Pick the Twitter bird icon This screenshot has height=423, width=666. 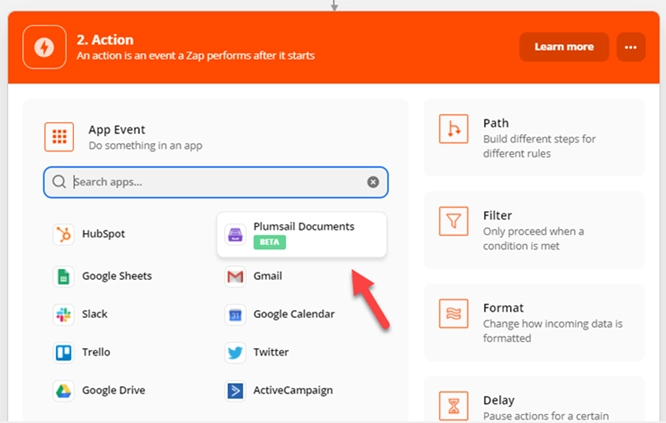235,352
